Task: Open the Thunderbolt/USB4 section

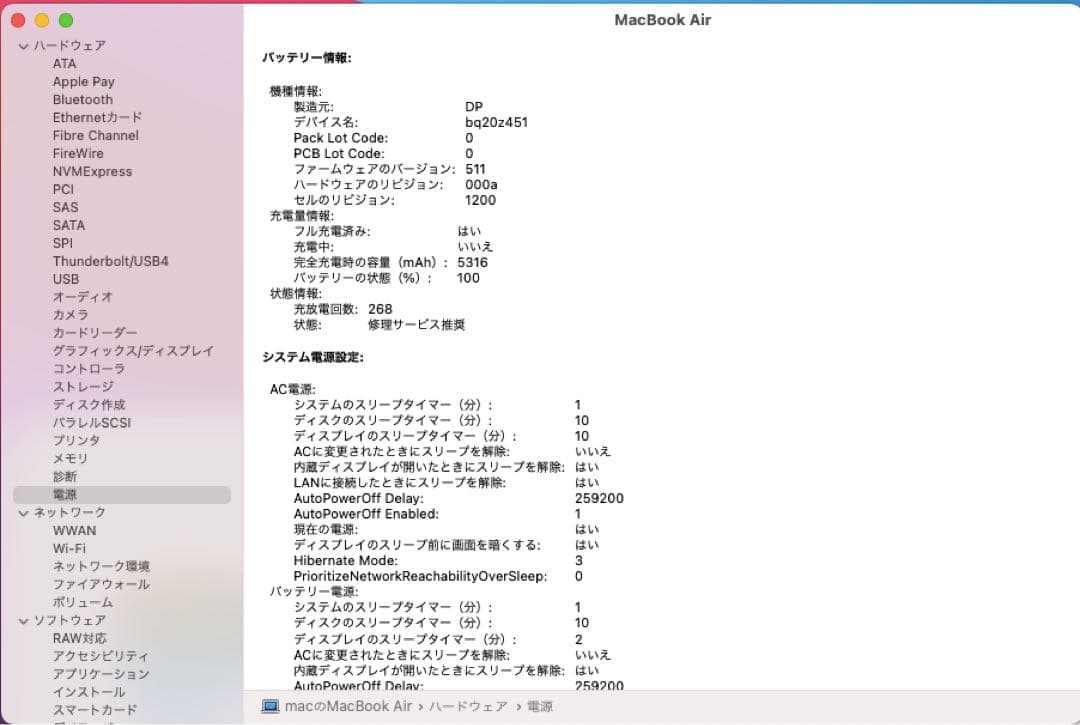Action: pyautogui.click(x=111, y=261)
